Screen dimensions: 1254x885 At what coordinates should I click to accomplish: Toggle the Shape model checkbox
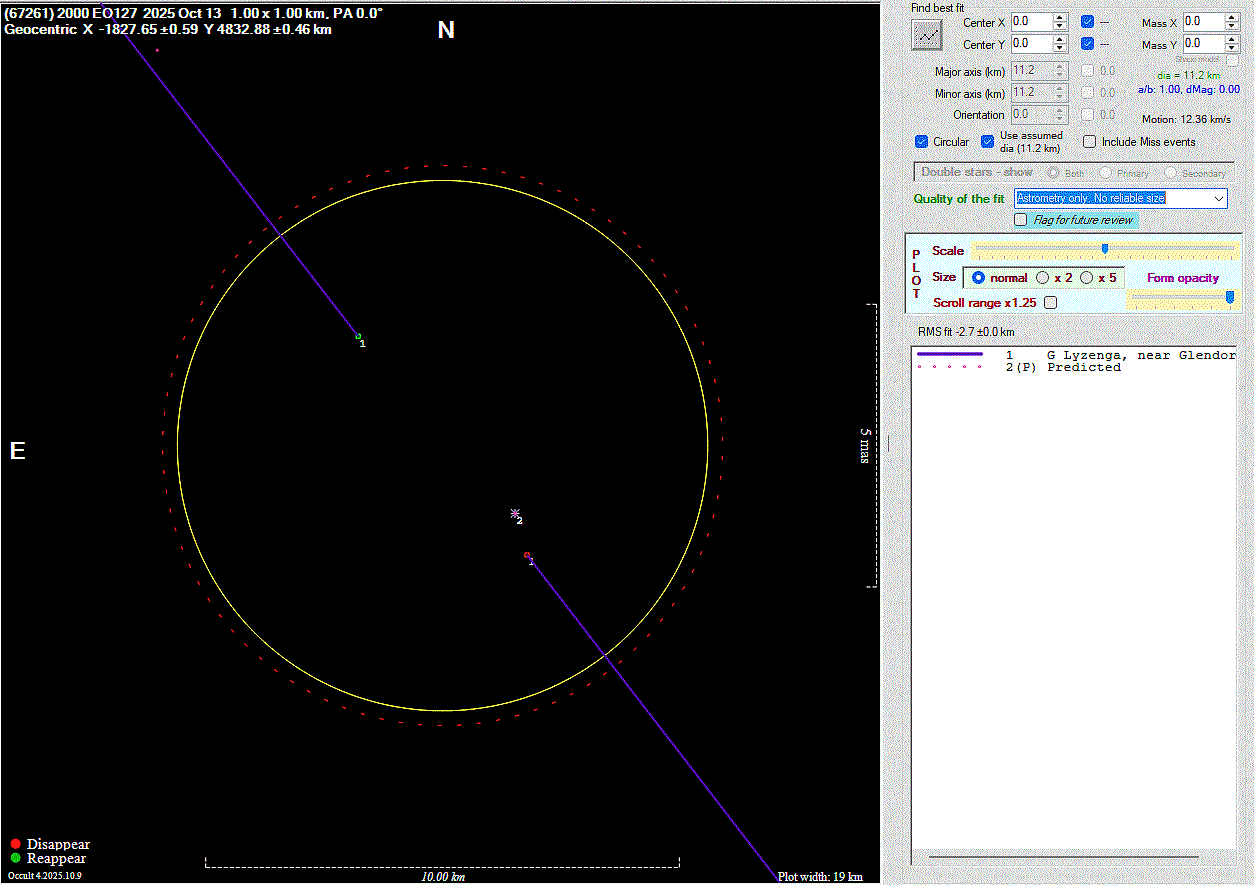click(1232, 60)
